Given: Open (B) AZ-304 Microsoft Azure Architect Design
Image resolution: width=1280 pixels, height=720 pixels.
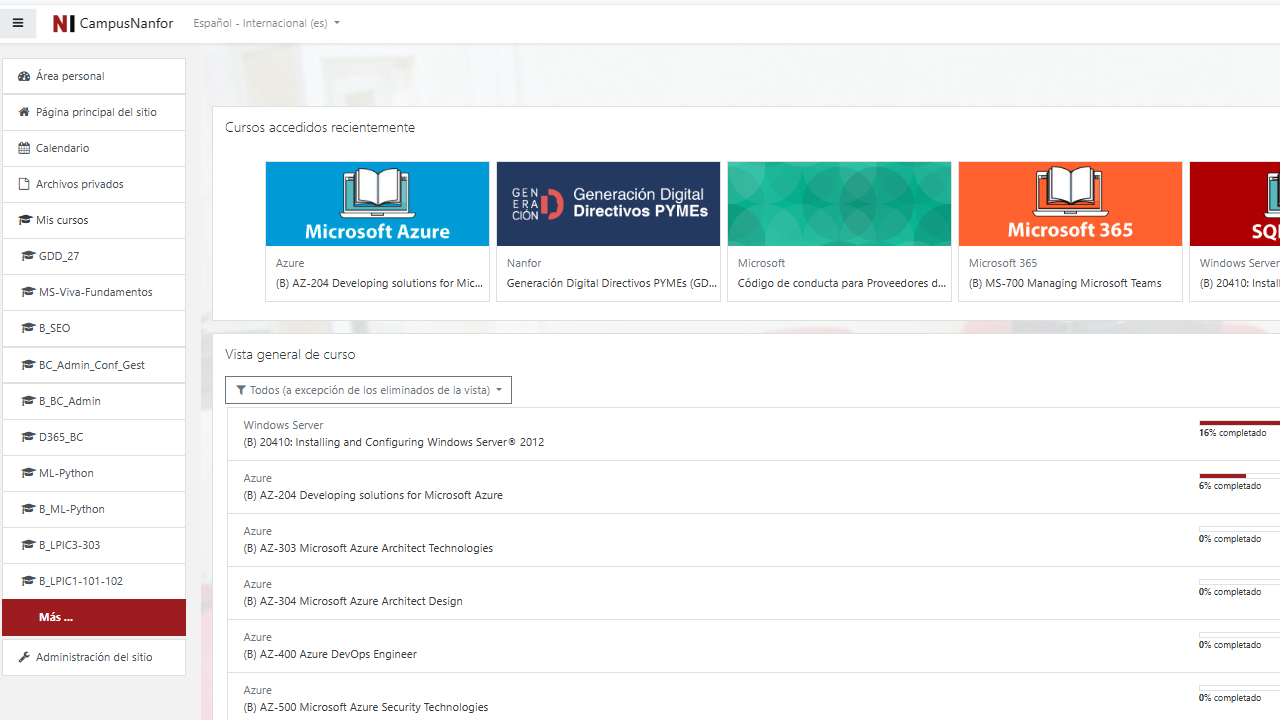Looking at the screenshot, I should pyautogui.click(x=353, y=601).
